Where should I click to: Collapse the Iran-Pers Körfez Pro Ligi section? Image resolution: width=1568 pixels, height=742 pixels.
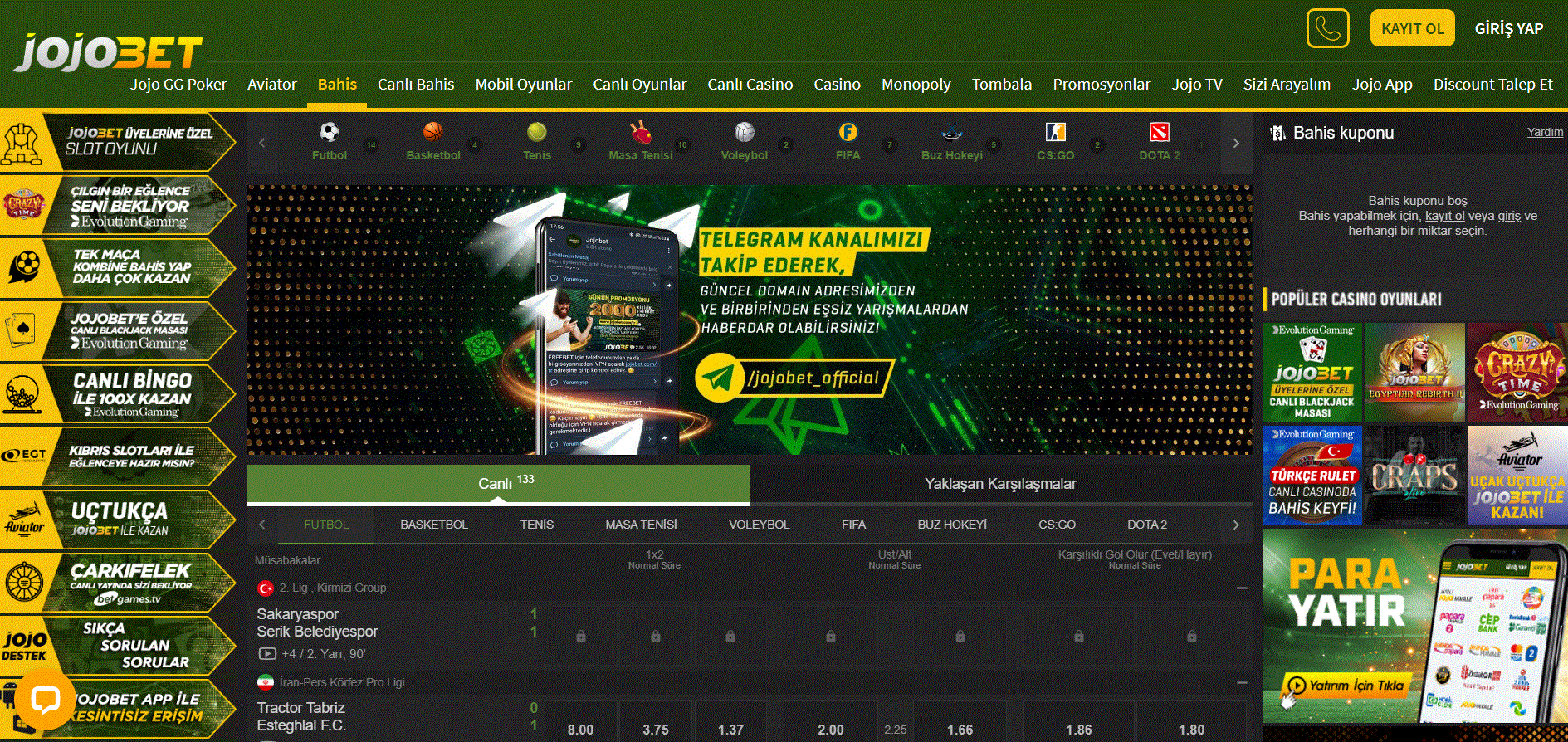pyautogui.click(x=1242, y=682)
